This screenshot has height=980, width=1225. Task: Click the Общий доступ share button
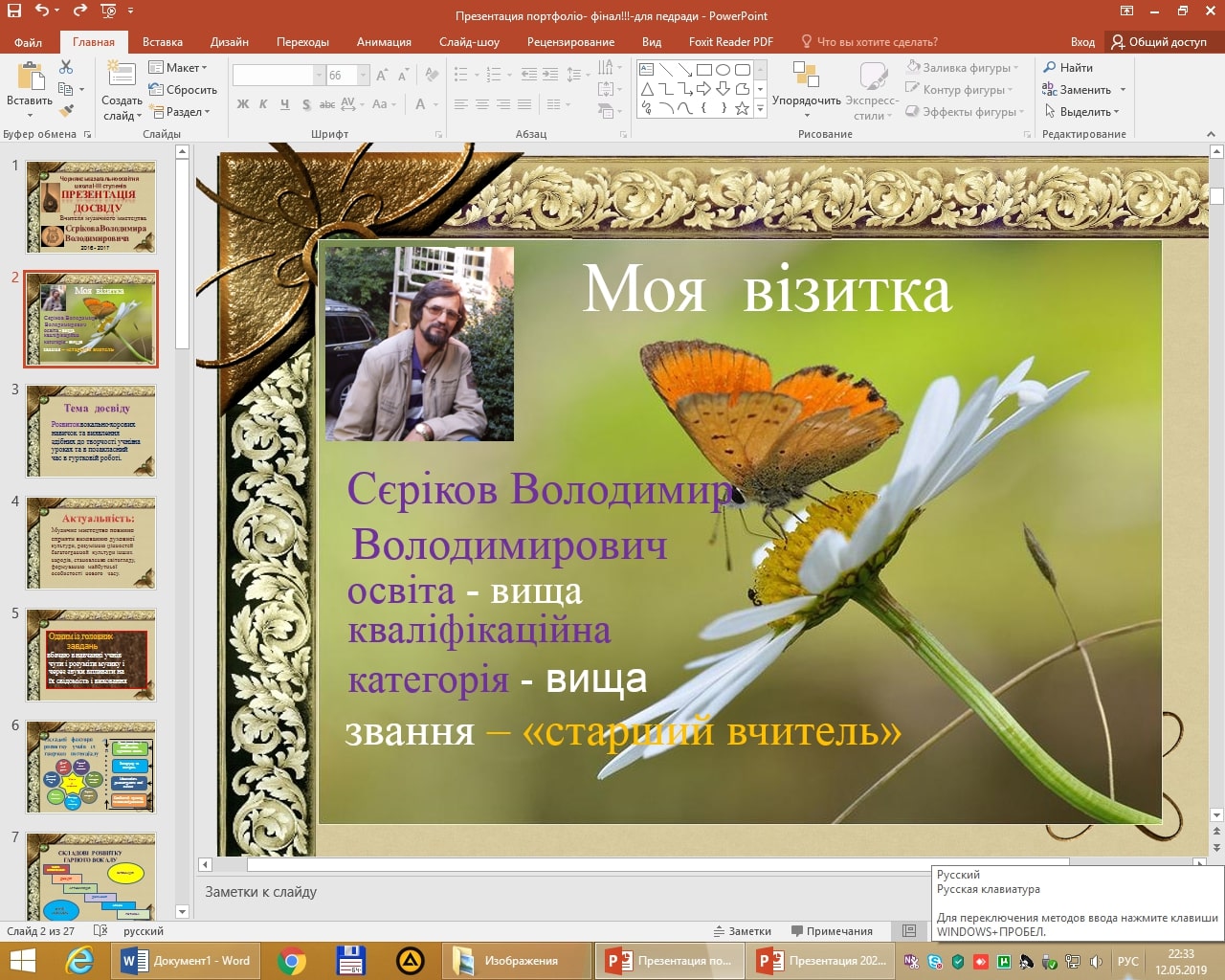(1159, 42)
